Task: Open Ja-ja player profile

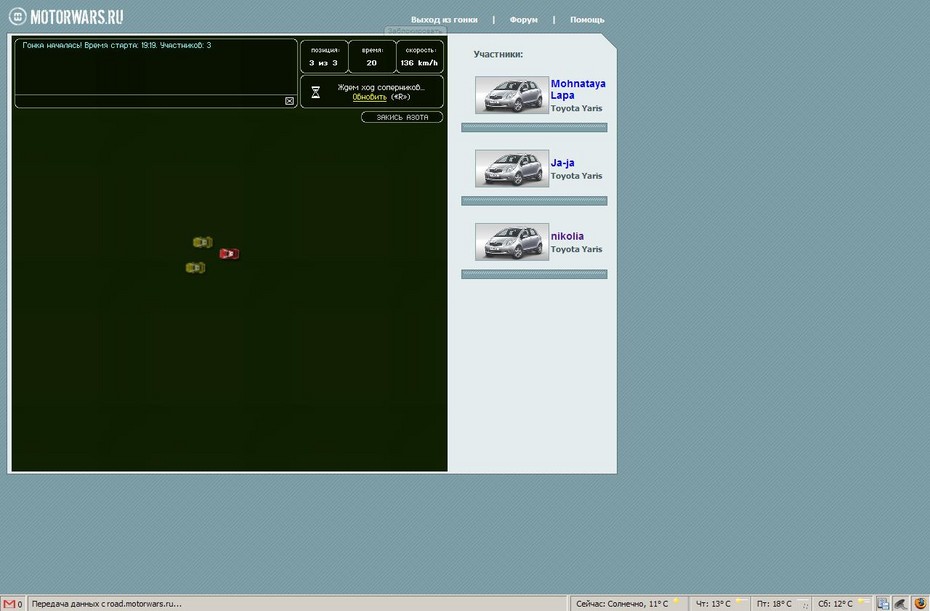Action: click(x=562, y=163)
